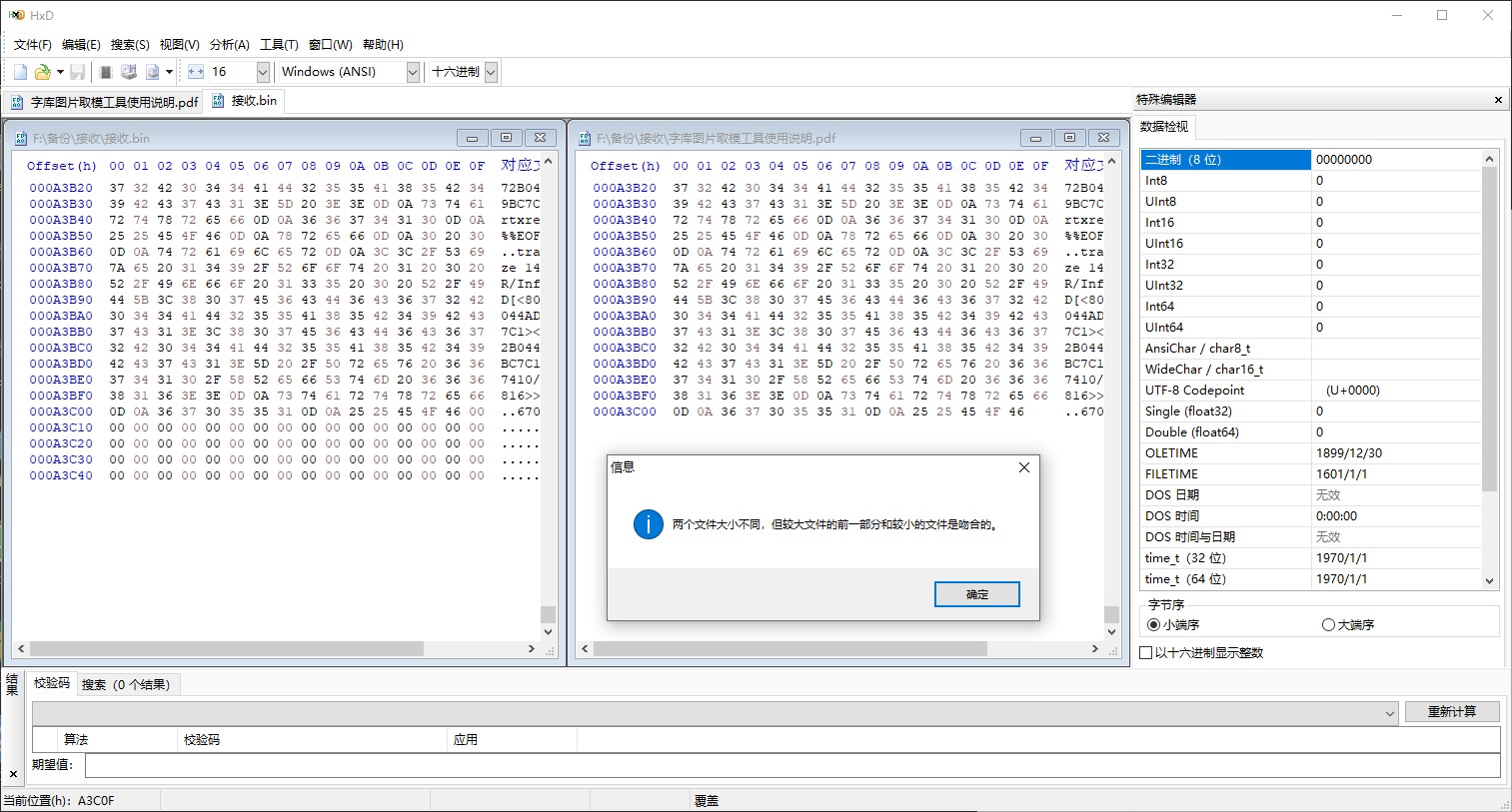Close the 特殊编辑器 panel
The width and height of the screenshot is (1512, 812).
(1498, 100)
